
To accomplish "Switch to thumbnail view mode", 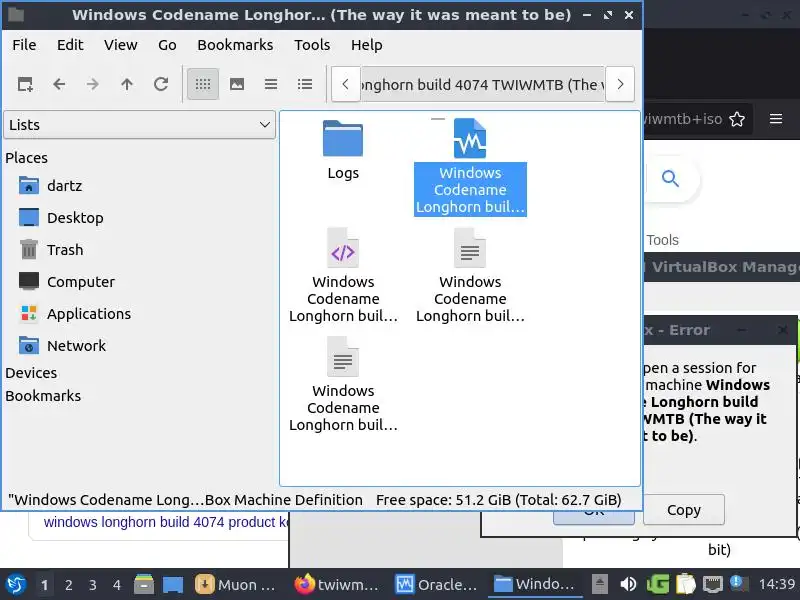I will 237,84.
